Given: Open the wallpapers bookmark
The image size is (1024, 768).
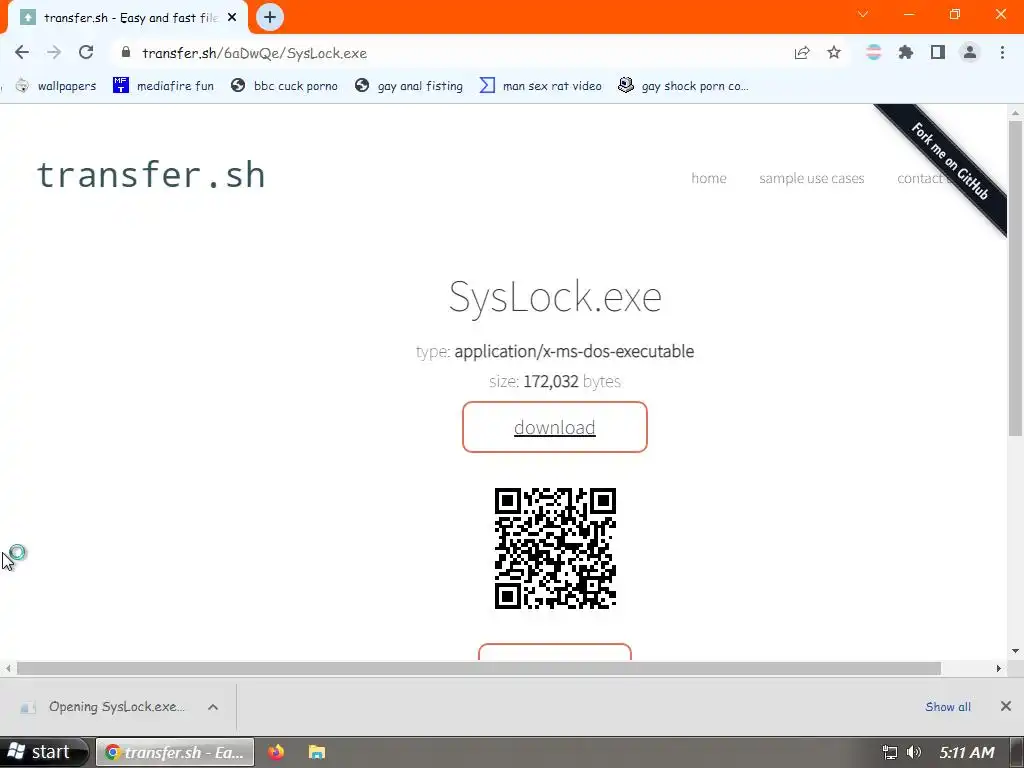Looking at the screenshot, I should [56, 86].
